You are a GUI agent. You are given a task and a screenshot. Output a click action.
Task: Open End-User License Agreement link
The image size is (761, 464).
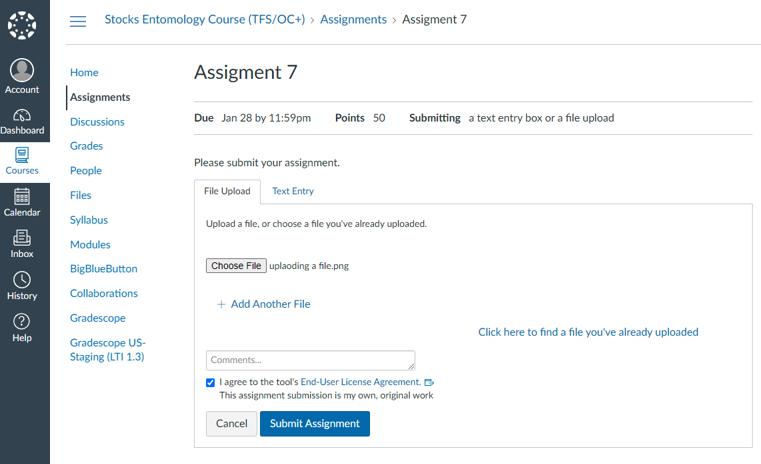coord(361,382)
